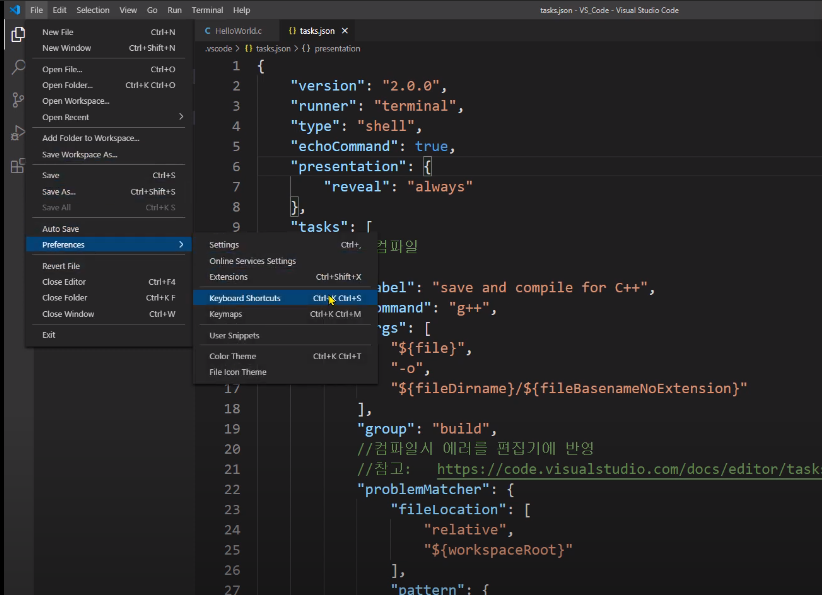The width and height of the screenshot is (822, 595).
Task: Click the "${workspaceRoot}" string
Action: pos(498,550)
